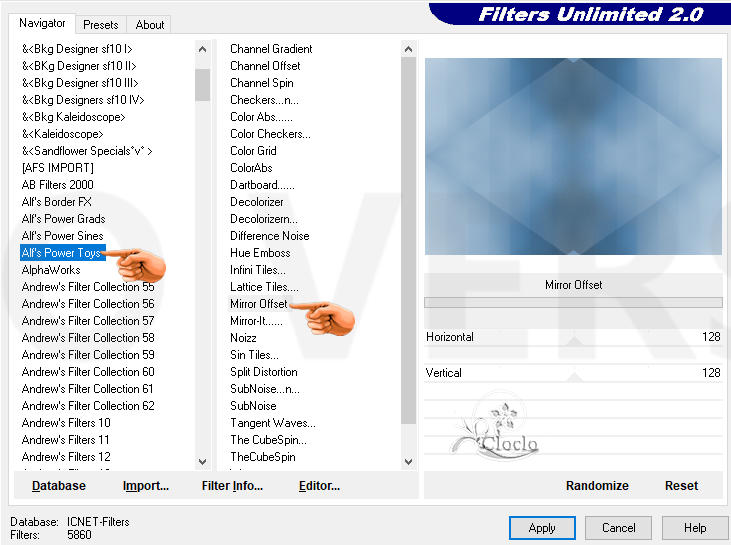The image size is (731, 545).
Task: Choose the Infini Tiles... filter
Action: click(258, 270)
